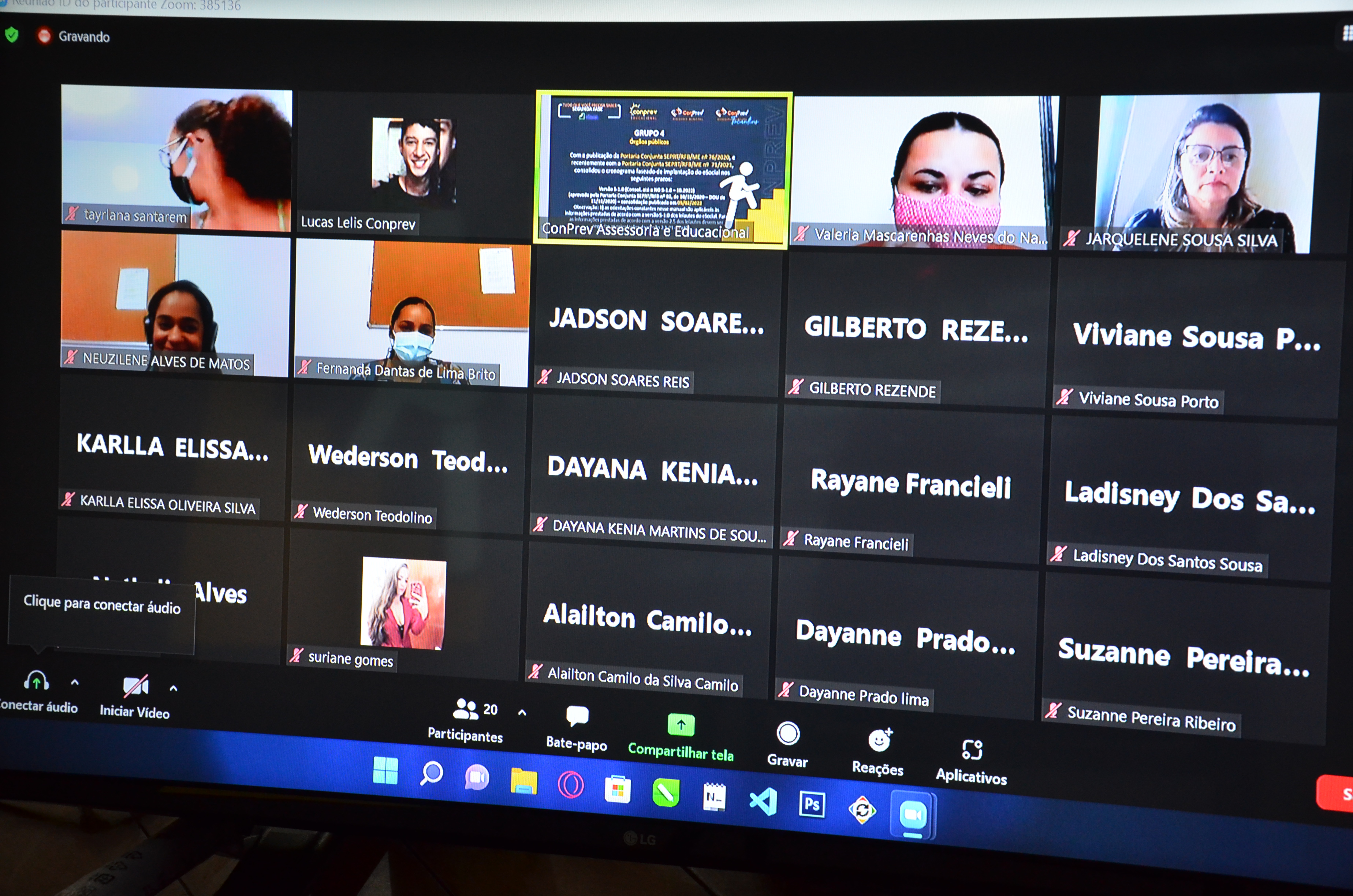Select NEUZILENE ALVES DE MATOS video tile
Screen dimensions: 1353x896
175,303
